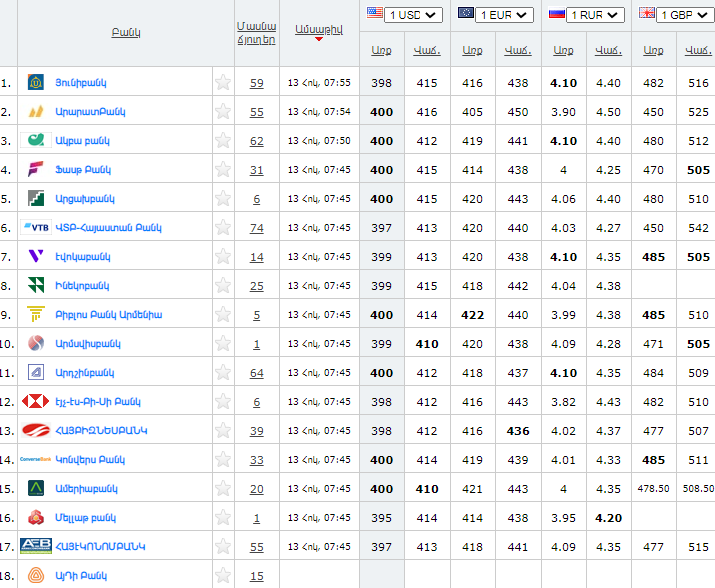This screenshot has width=715, height=588.
Task: Open the 15 branches link for ID Bank
Action: coord(257,576)
